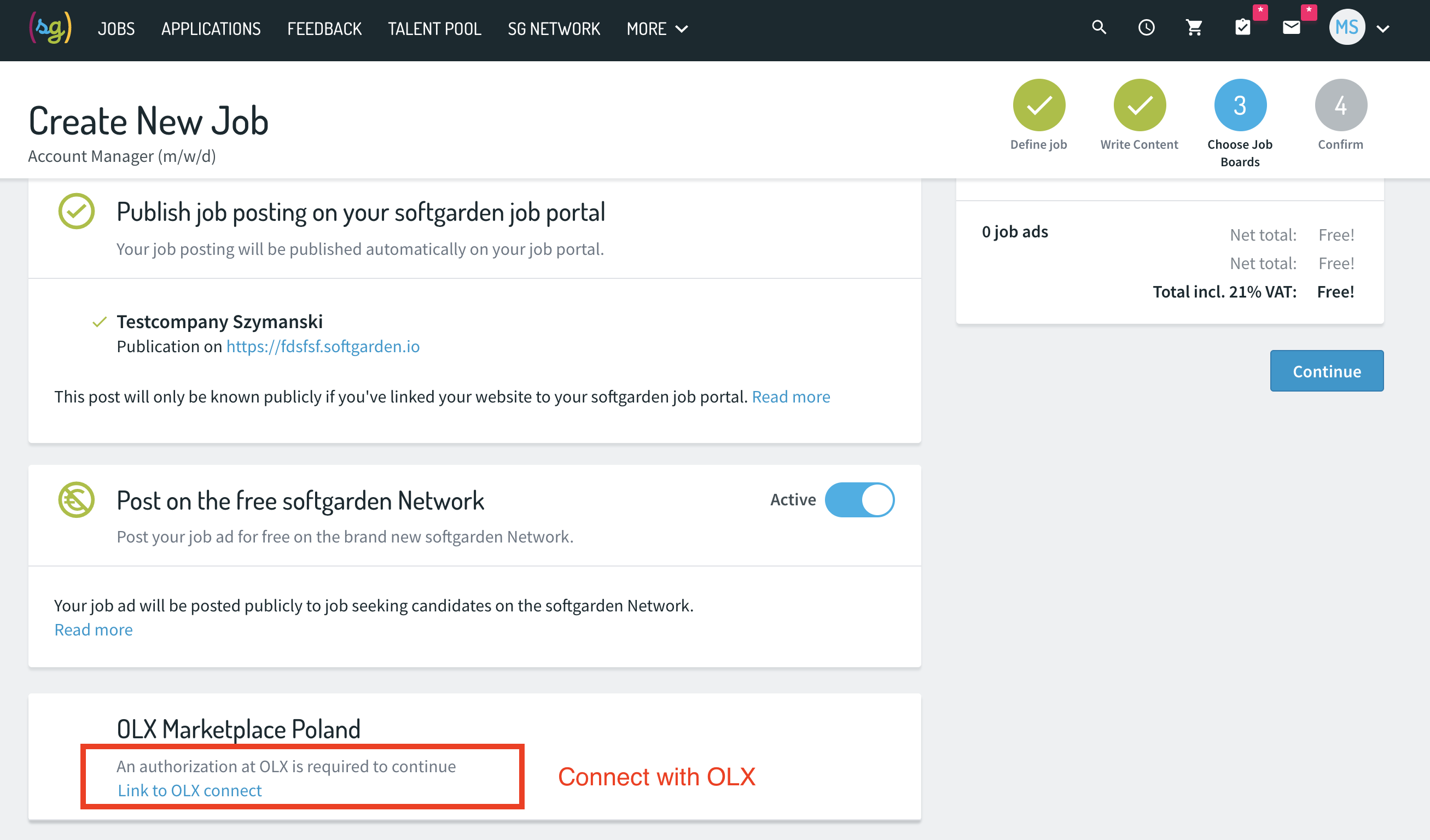Open the mail envelope icon
The width and height of the screenshot is (1430, 840).
(1291, 27)
